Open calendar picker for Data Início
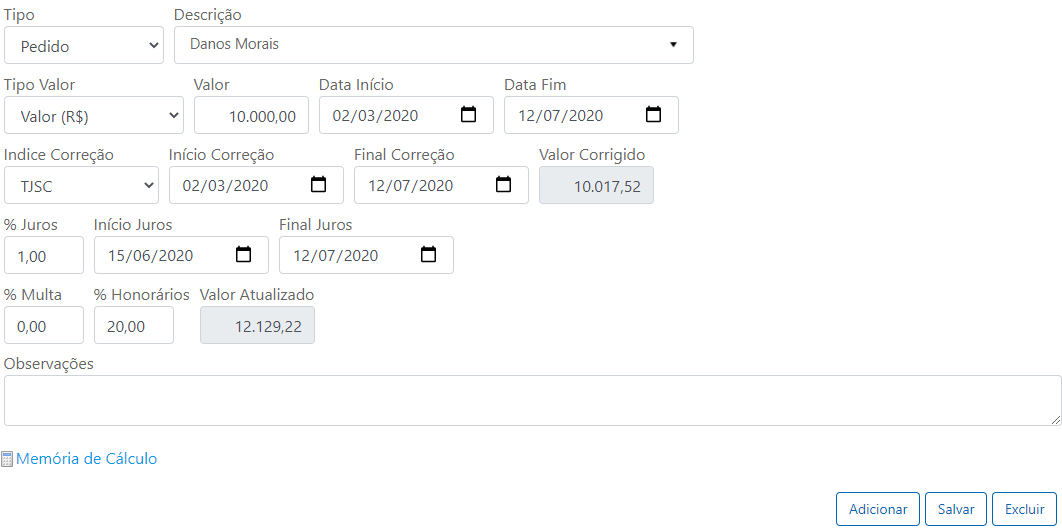Screen dimensions: 1062x530 pos(468,114)
